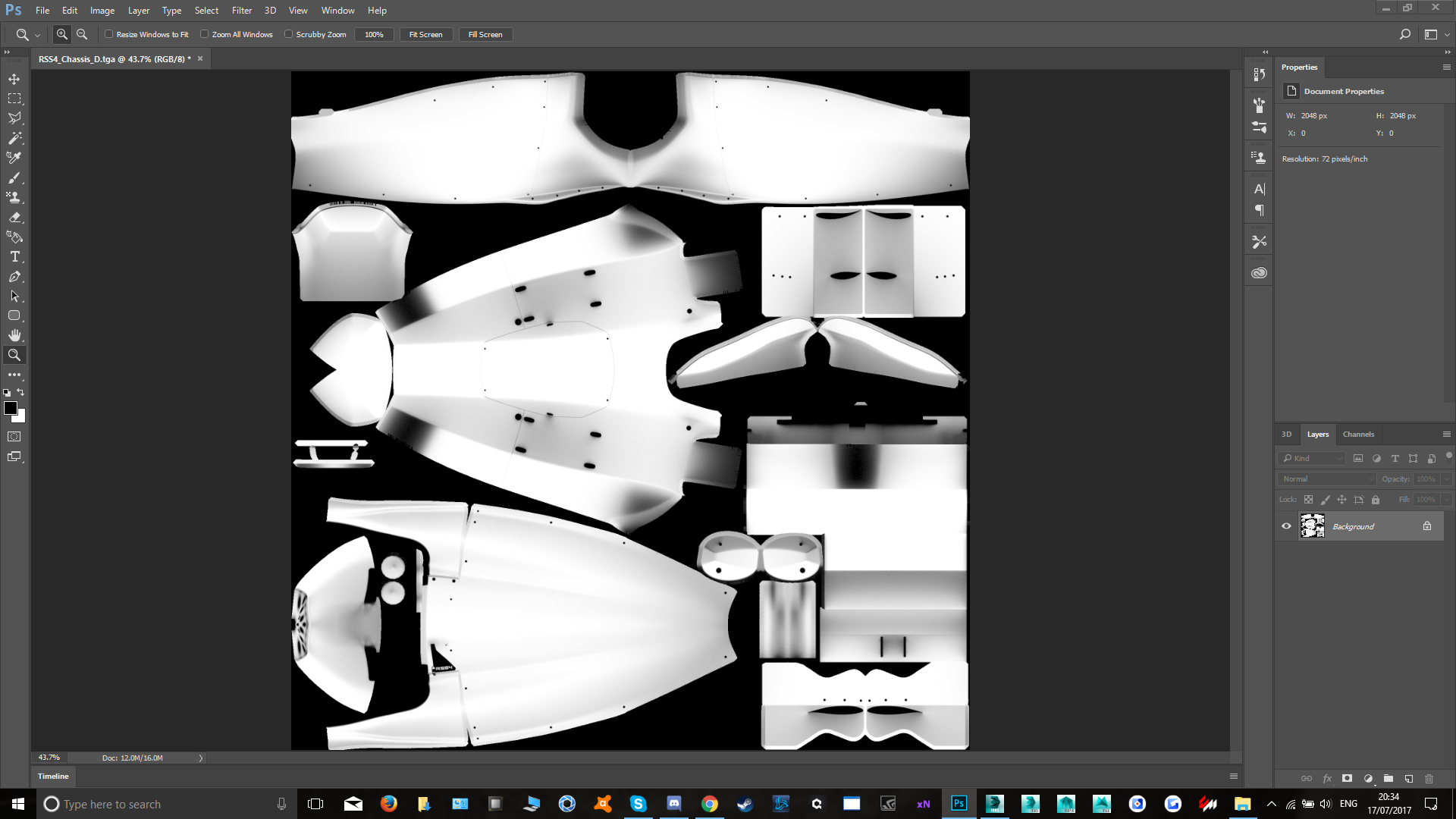Screen dimensions: 1456x819
Task: Select the Eyedropper tool
Action: point(14,158)
